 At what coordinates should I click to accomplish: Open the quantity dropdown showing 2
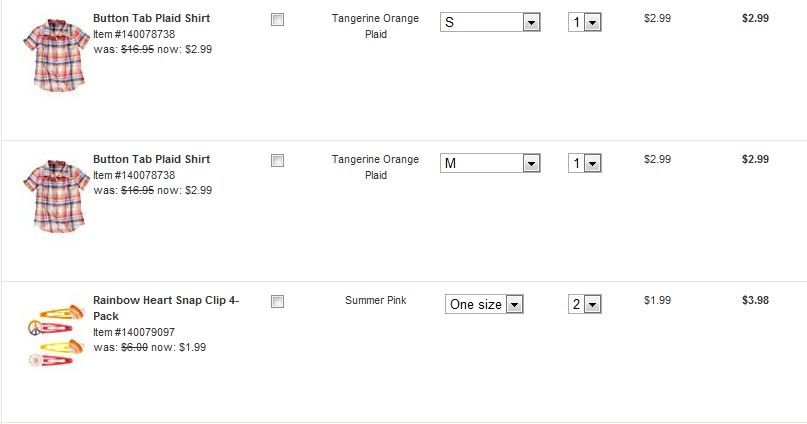584,304
